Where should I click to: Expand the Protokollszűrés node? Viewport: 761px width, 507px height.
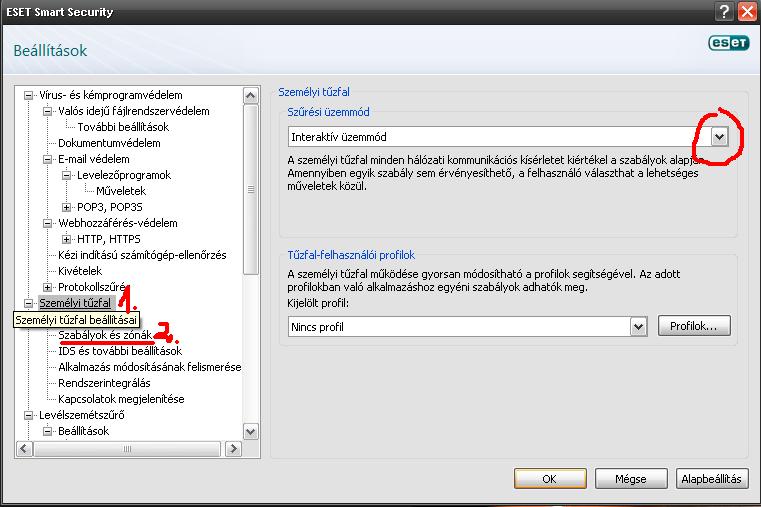click(x=48, y=288)
